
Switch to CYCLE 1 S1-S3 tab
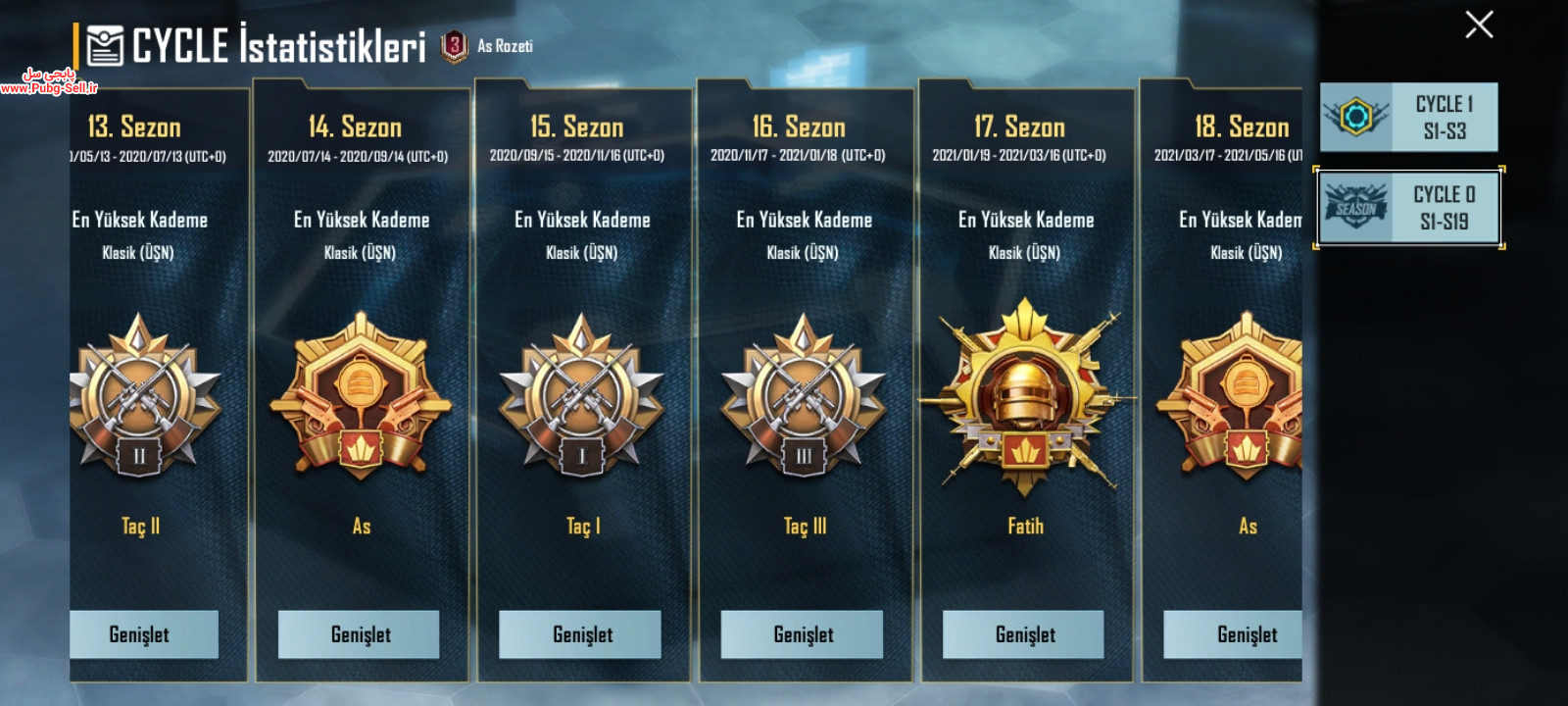(1408, 117)
